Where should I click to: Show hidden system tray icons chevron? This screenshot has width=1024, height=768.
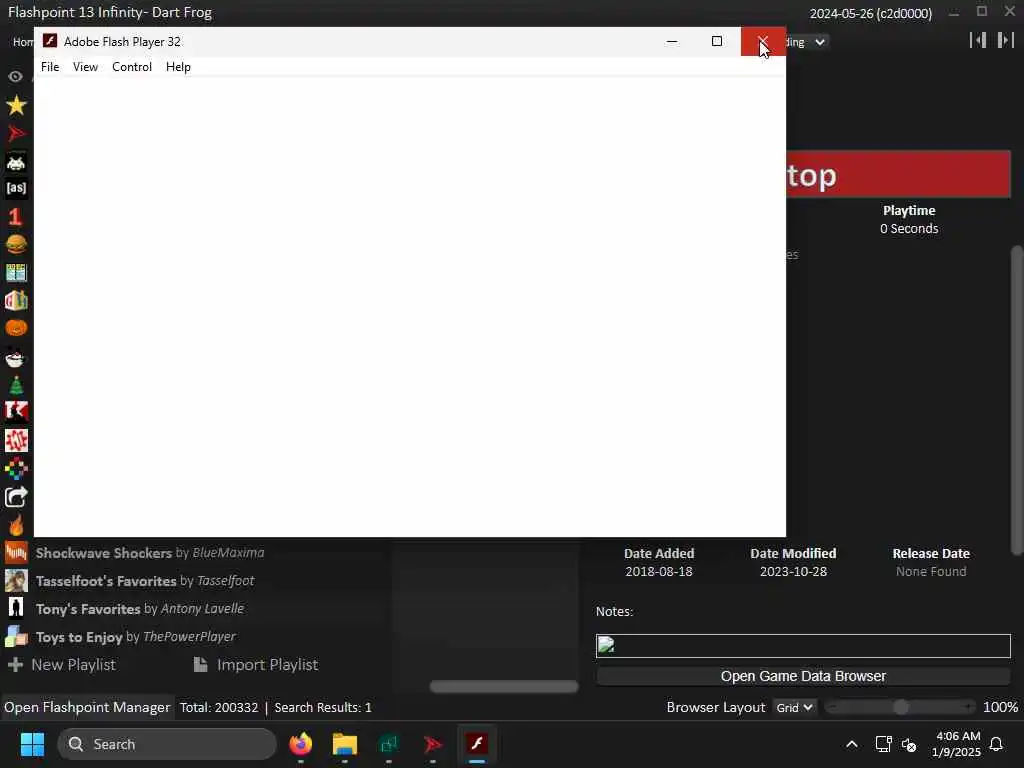pyautogui.click(x=852, y=744)
